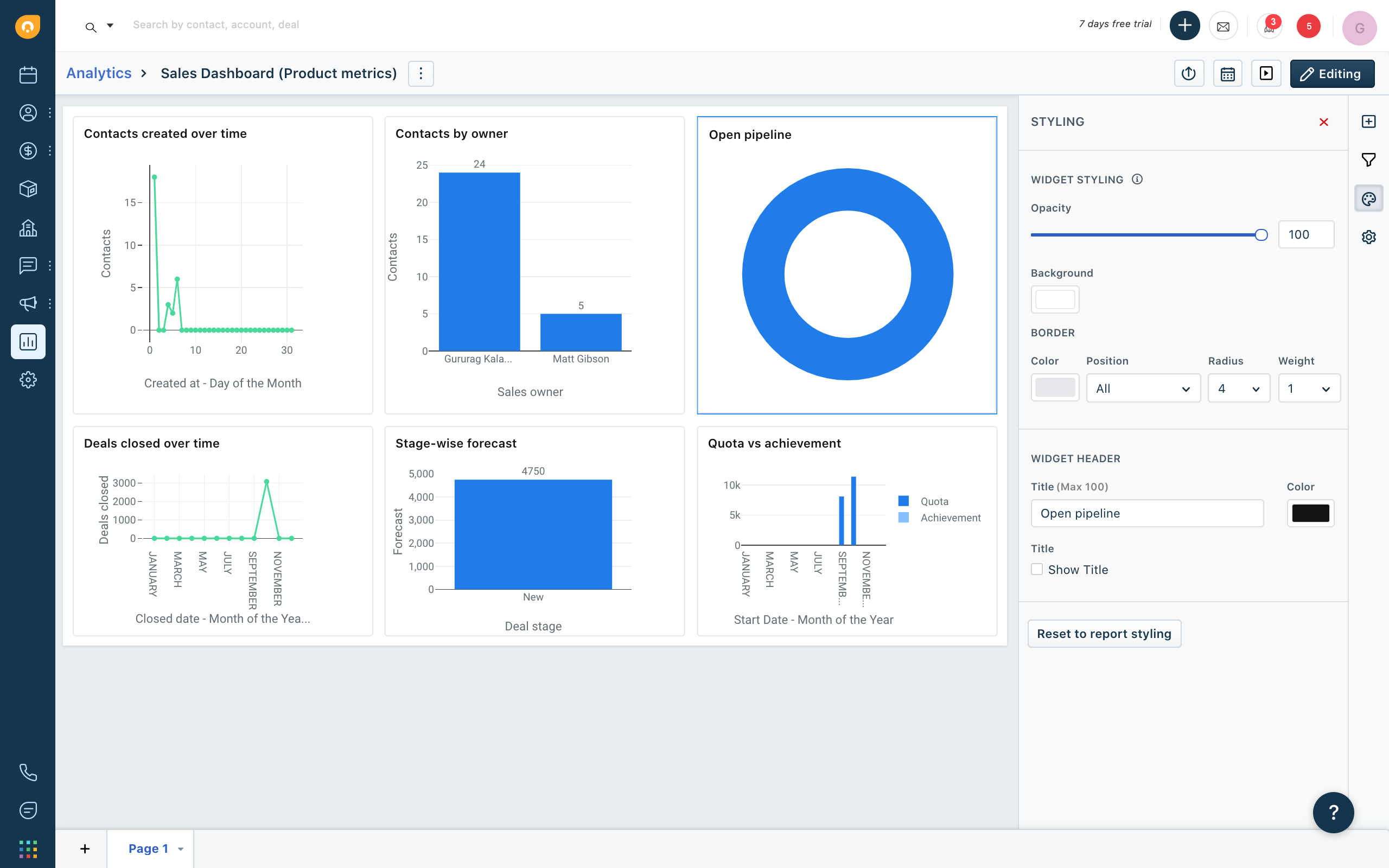Close the Styling panel
The image size is (1389, 868).
(x=1323, y=122)
